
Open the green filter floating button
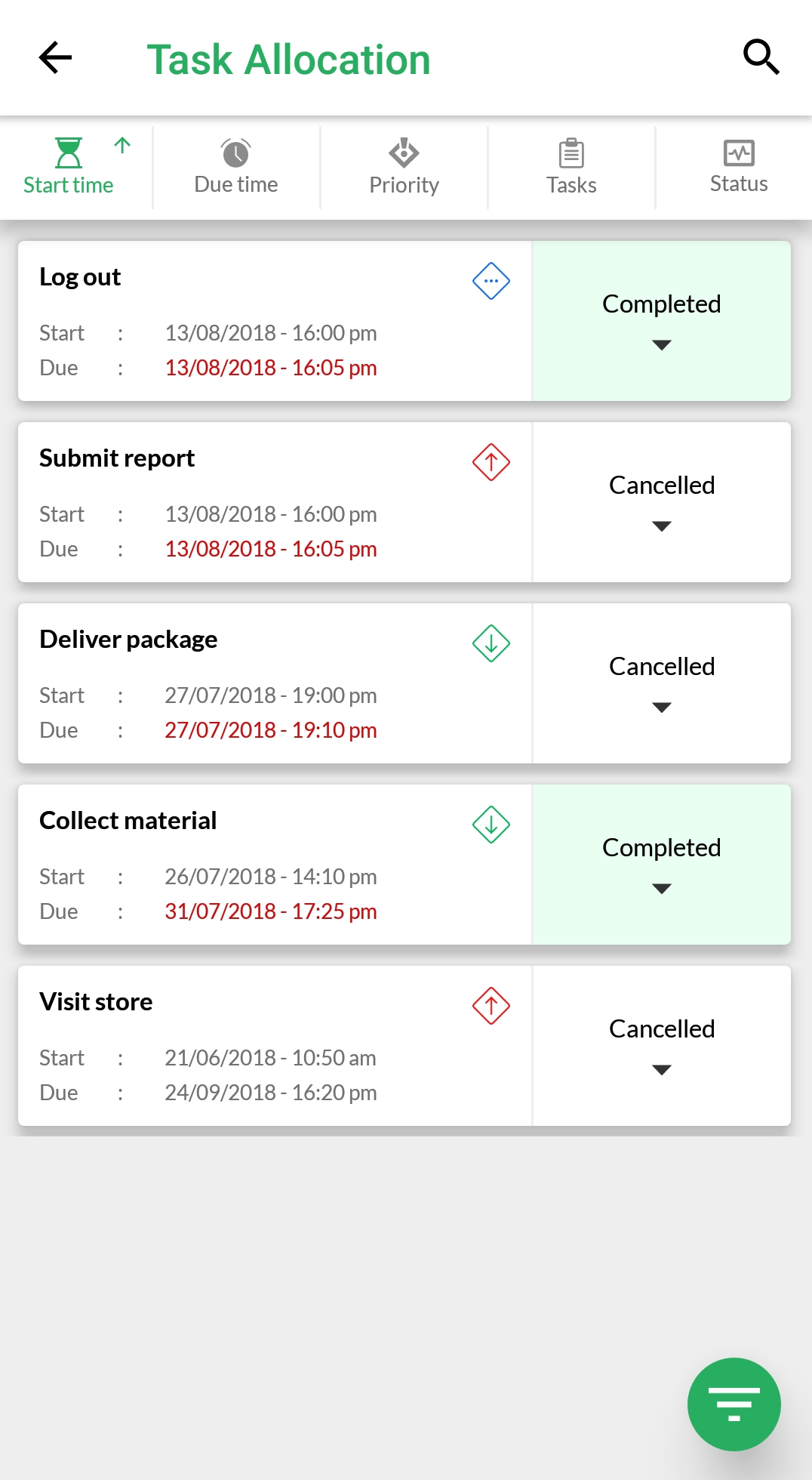[x=734, y=1404]
